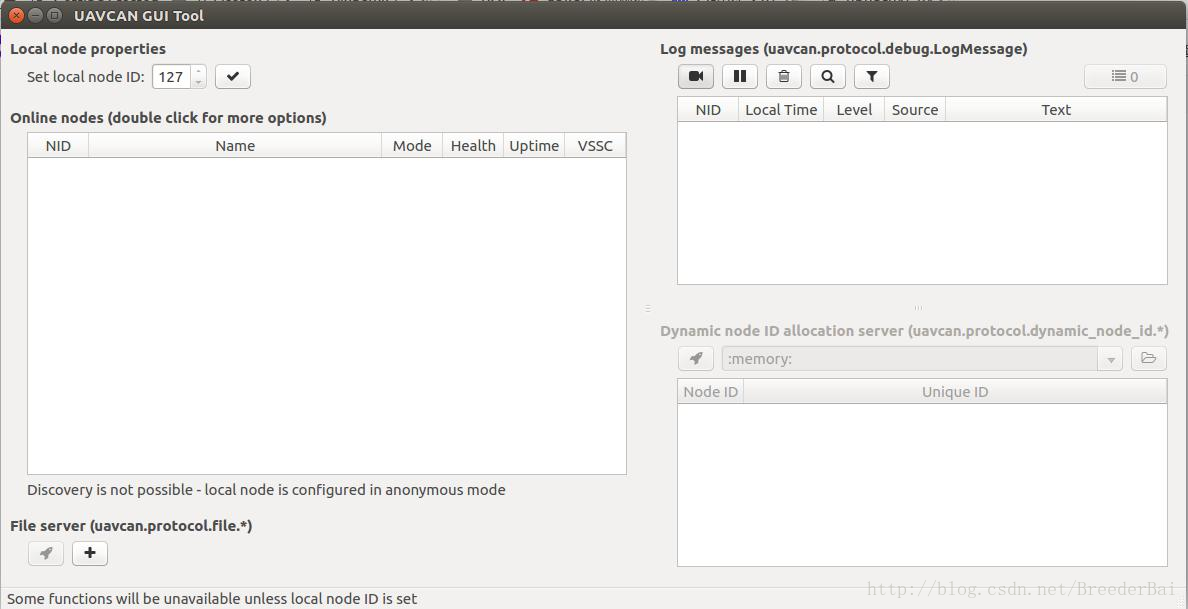Sort online nodes by VSSC column
The width and height of the screenshot is (1188, 609).
(596, 145)
